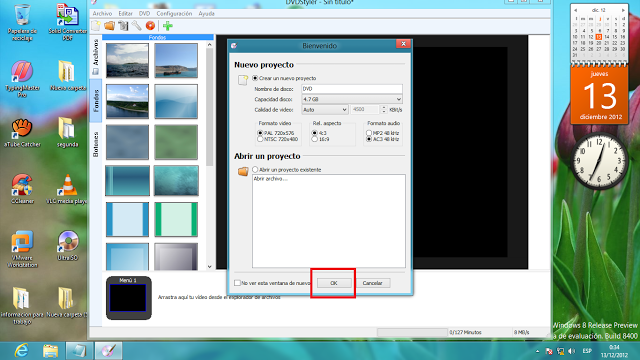Click OK in the Bienvenido dialog

(333, 283)
